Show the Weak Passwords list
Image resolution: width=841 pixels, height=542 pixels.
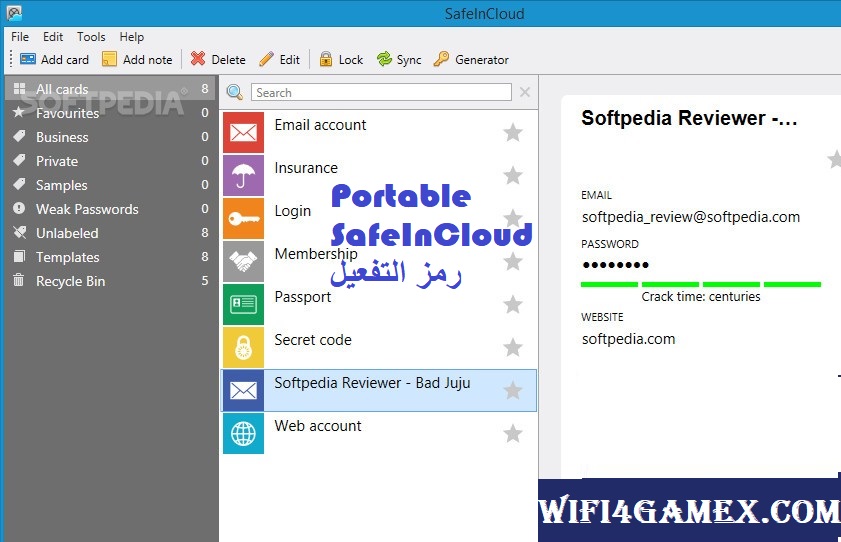tap(110, 209)
